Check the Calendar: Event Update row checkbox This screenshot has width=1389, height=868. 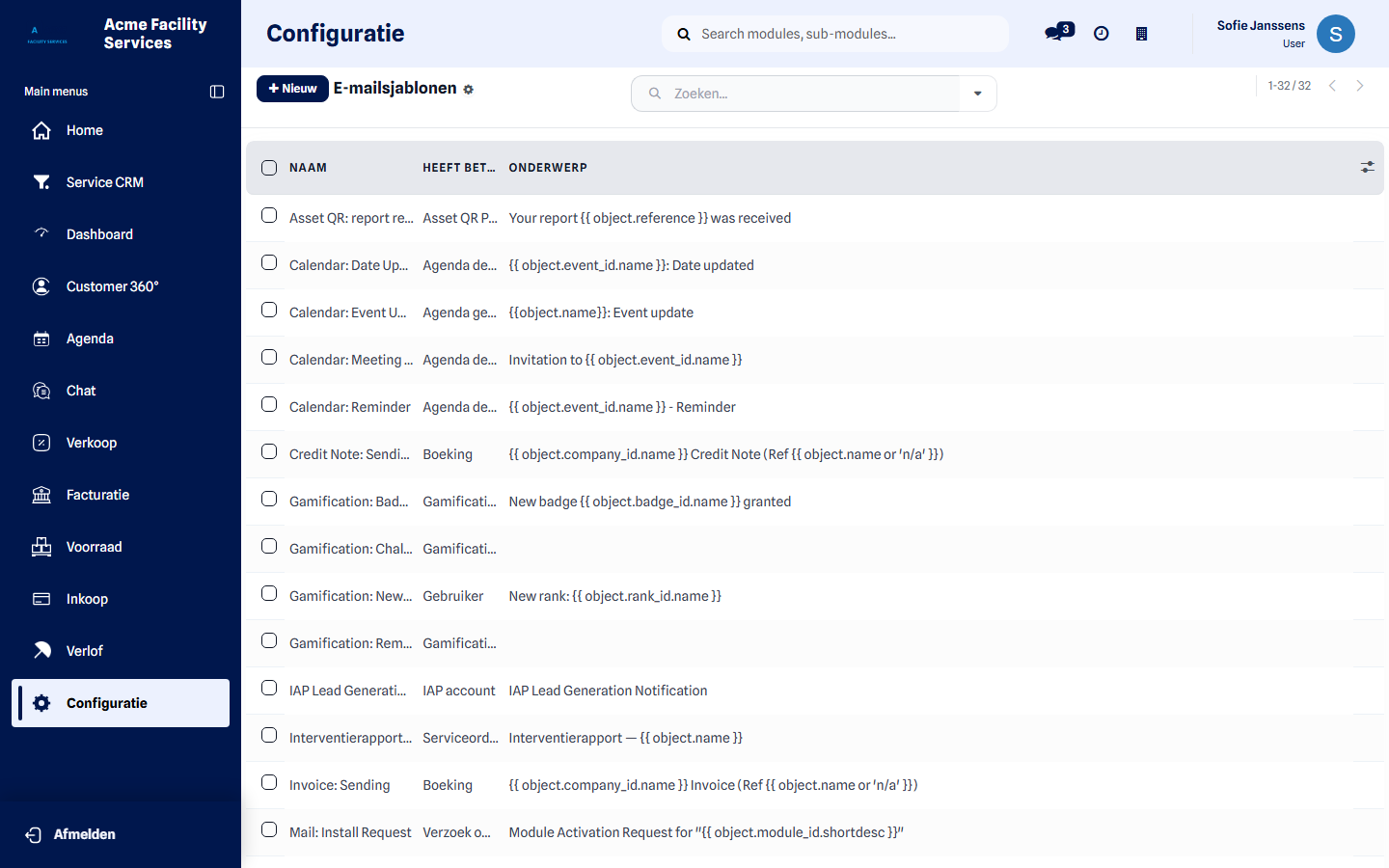(269, 310)
